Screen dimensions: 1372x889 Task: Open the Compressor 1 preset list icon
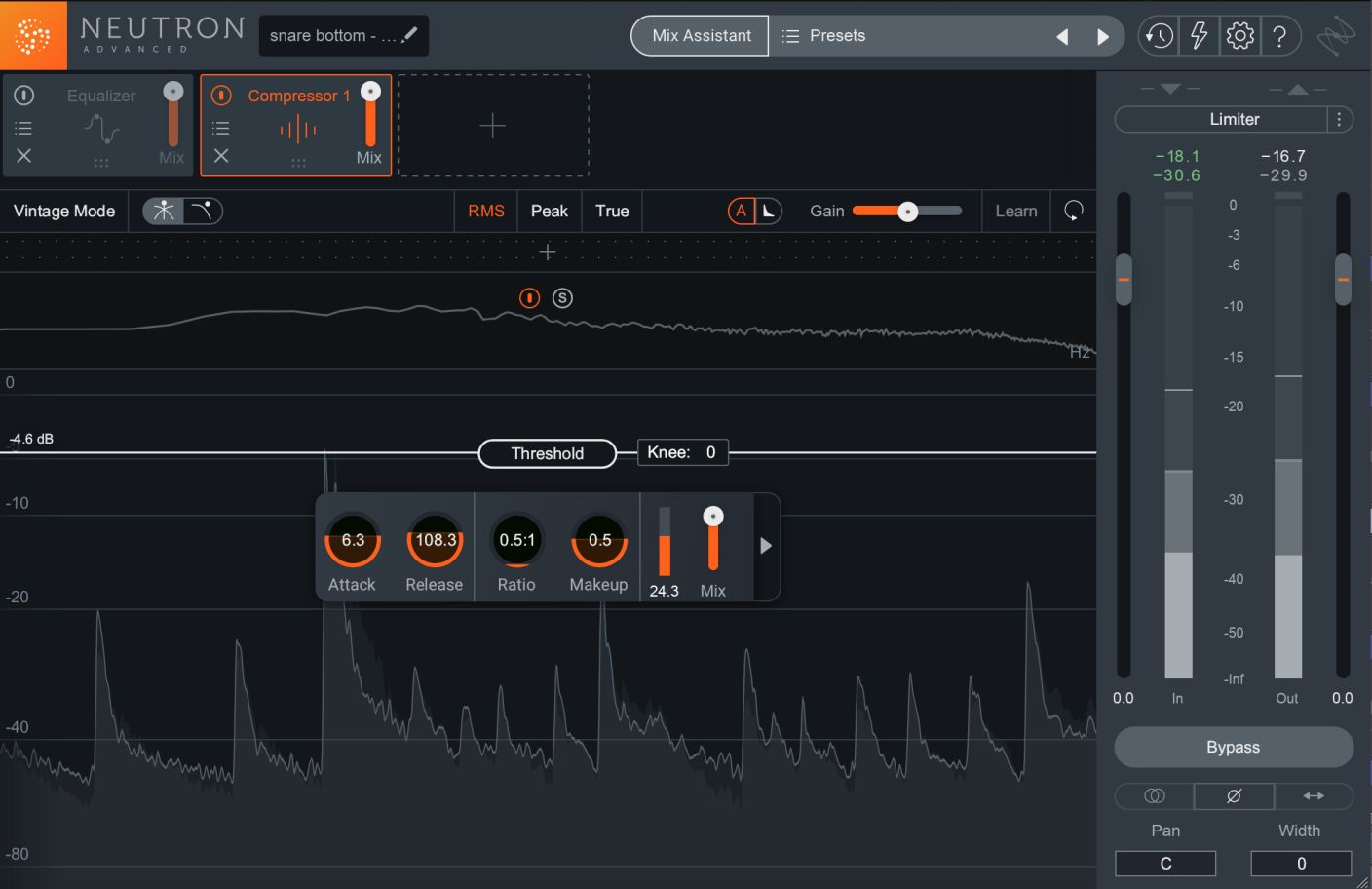pos(221,128)
